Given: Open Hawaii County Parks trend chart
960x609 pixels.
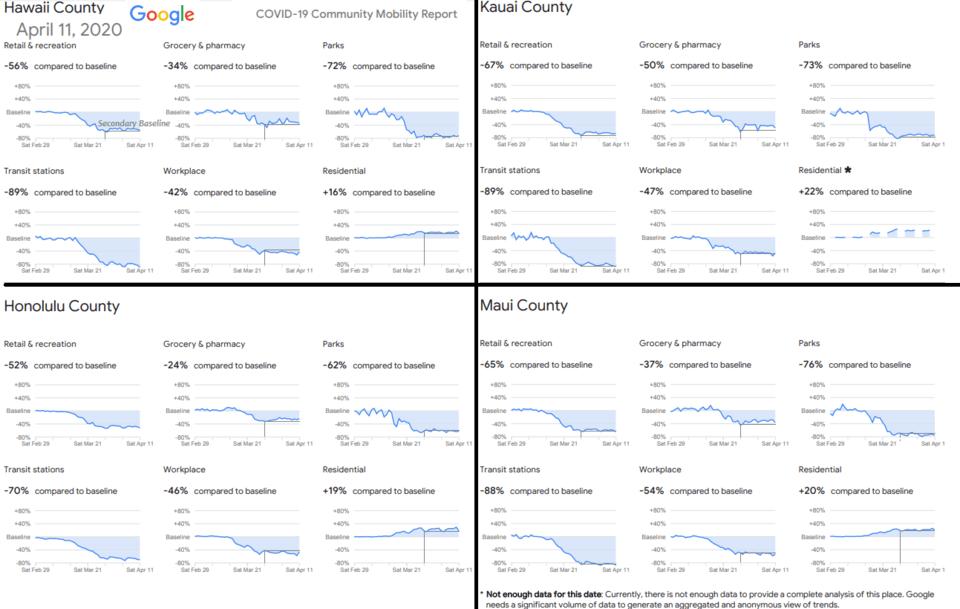Looking at the screenshot, I should click(408, 118).
